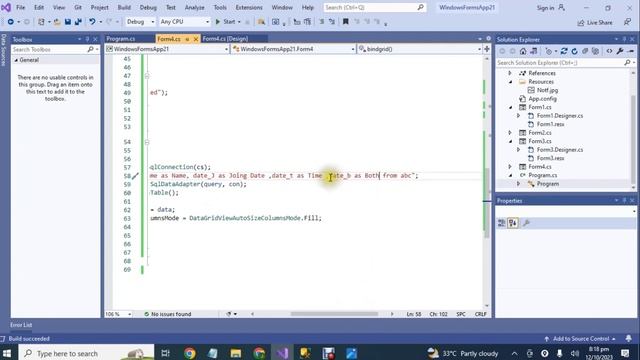The image size is (640, 360).
Task: Click the Categorized icon in Properties panel
Action: point(502,223)
